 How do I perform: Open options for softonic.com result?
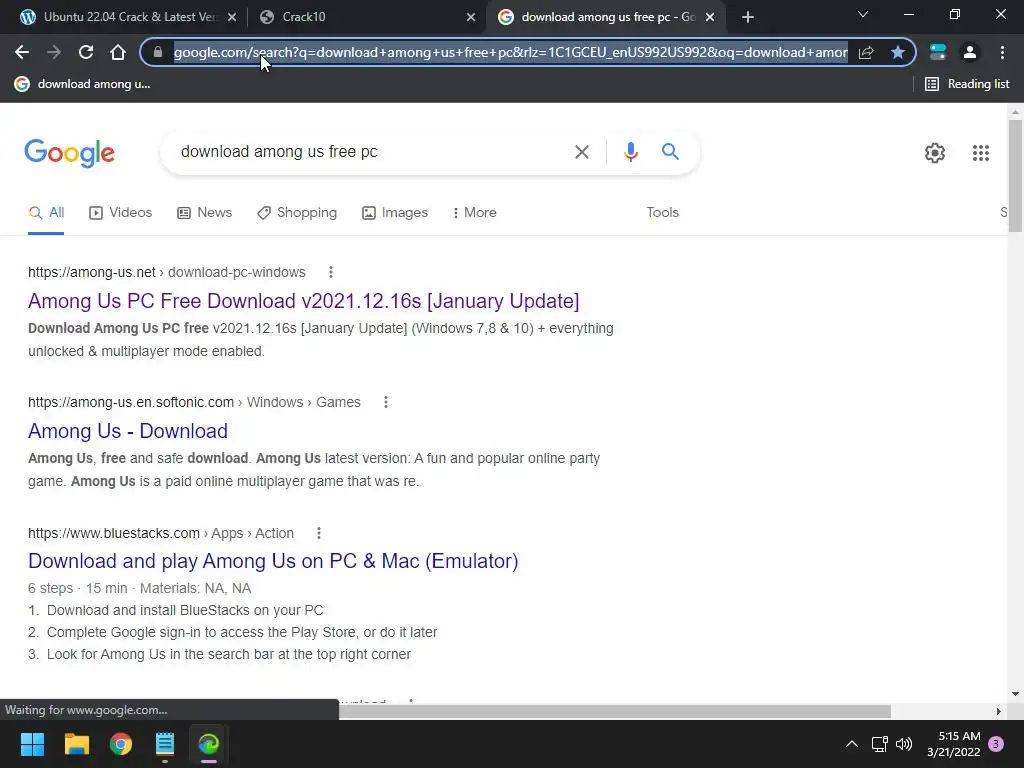386,402
